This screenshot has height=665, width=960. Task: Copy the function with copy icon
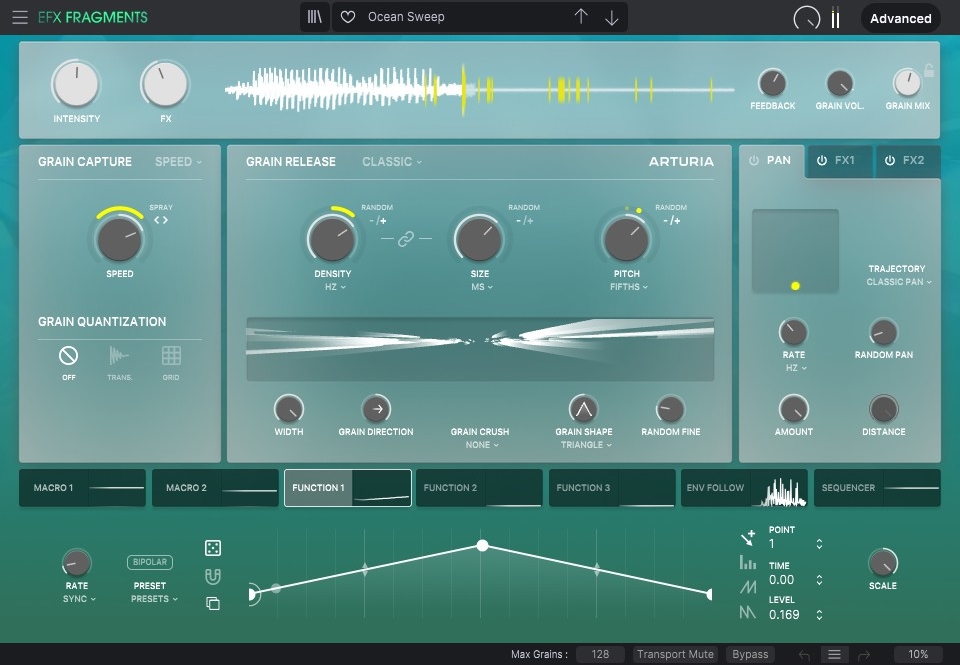[213, 604]
